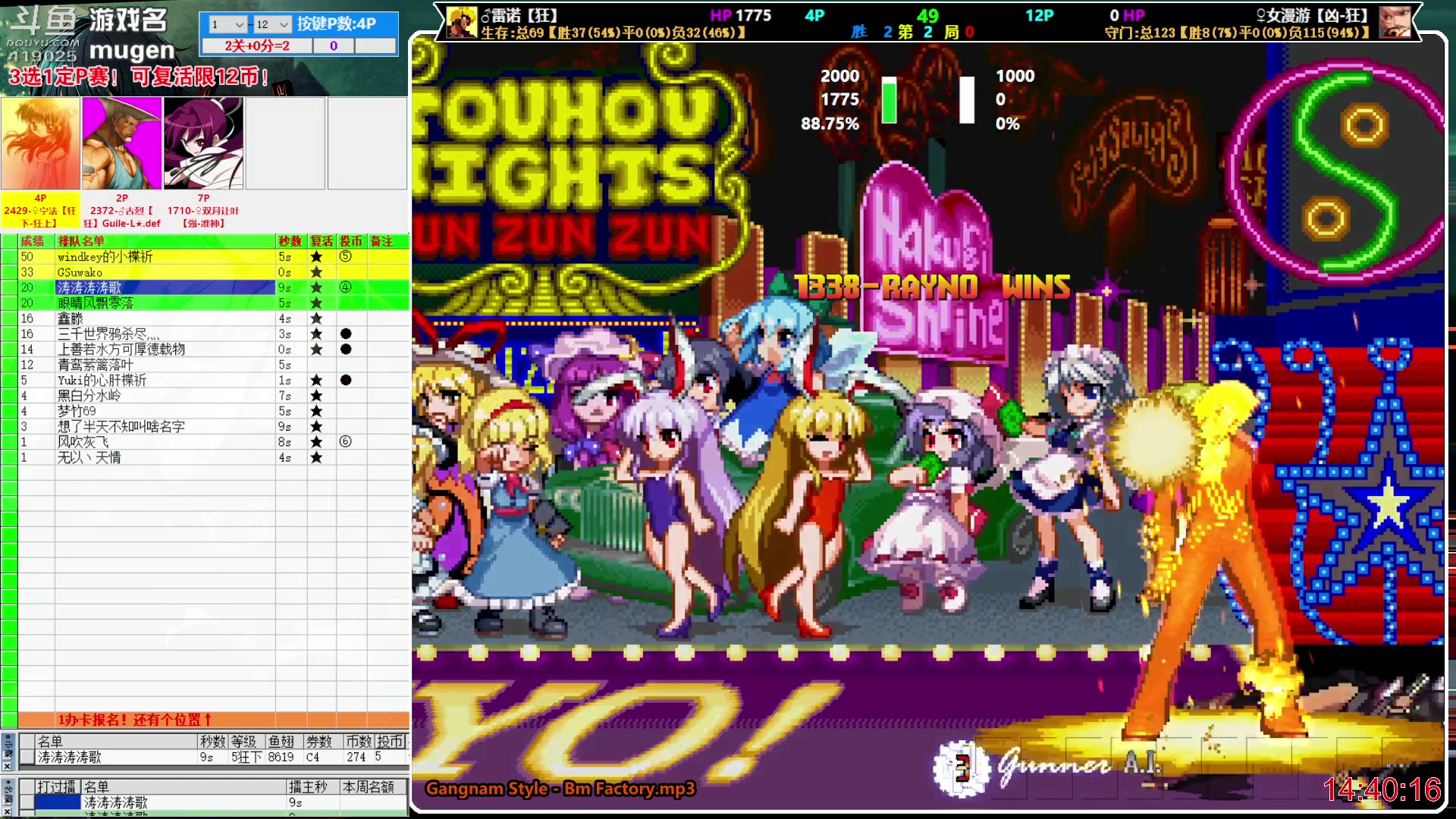
Task: Click the star in the 无以、天情 row
Action: (x=316, y=457)
